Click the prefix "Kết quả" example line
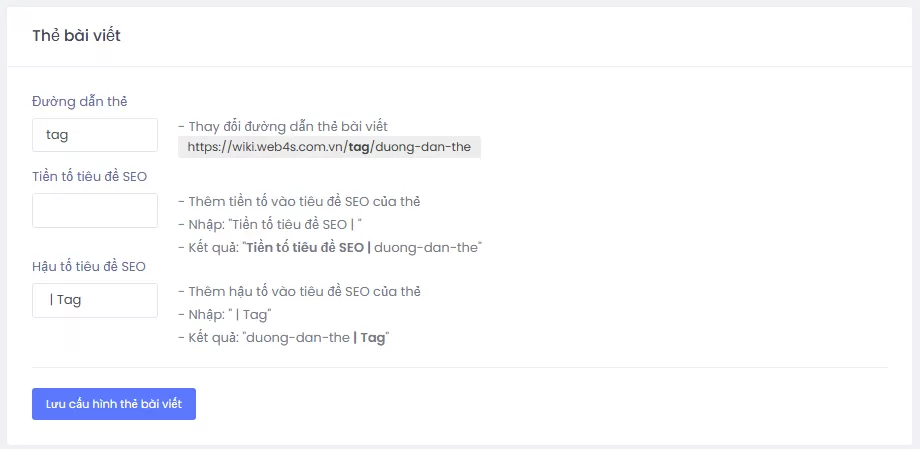The image size is (920, 449). tap(330, 247)
